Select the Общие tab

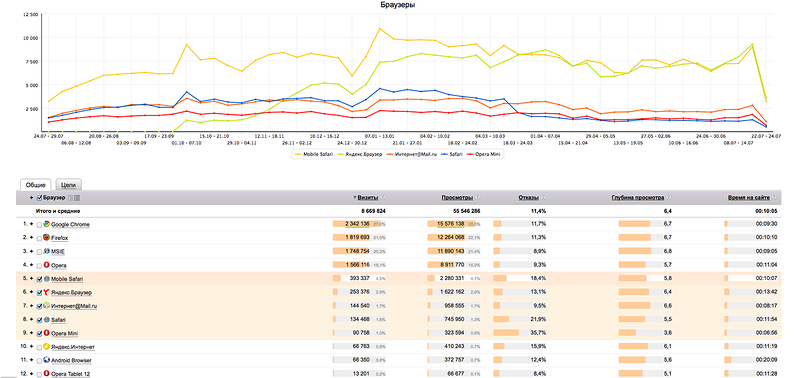point(36,185)
